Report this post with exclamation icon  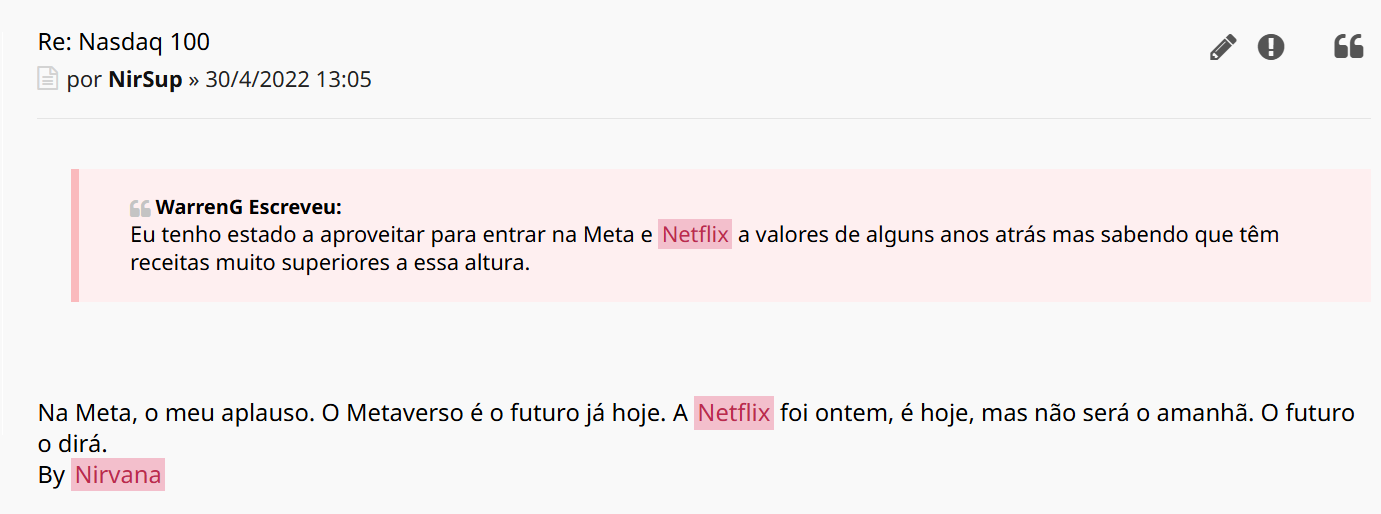[1271, 47]
